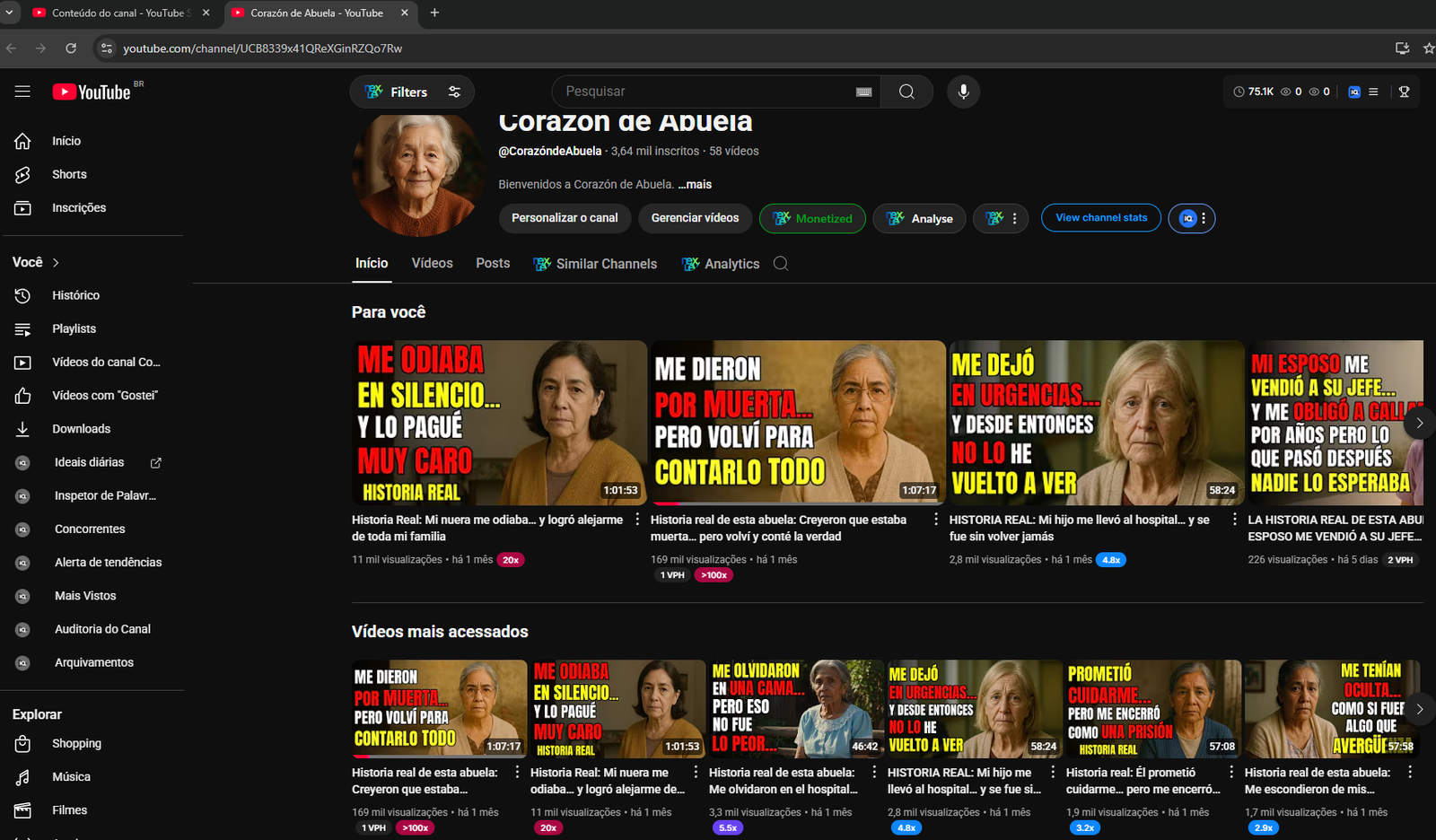Open a new browser tab
The height and width of the screenshot is (840, 1436).
pyautogui.click(x=434, y=13)
